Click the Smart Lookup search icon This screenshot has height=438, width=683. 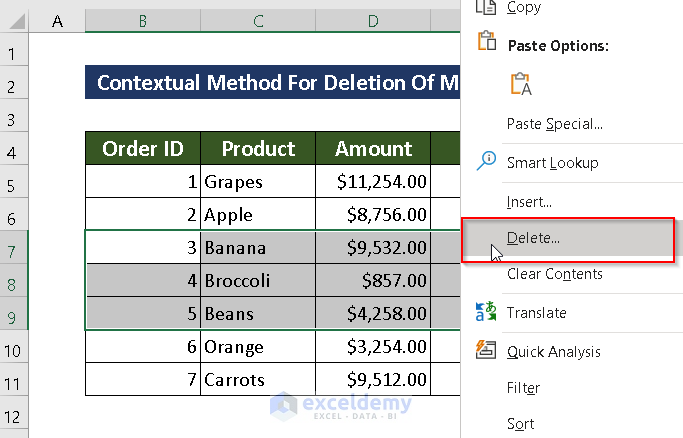pos(487,160)
